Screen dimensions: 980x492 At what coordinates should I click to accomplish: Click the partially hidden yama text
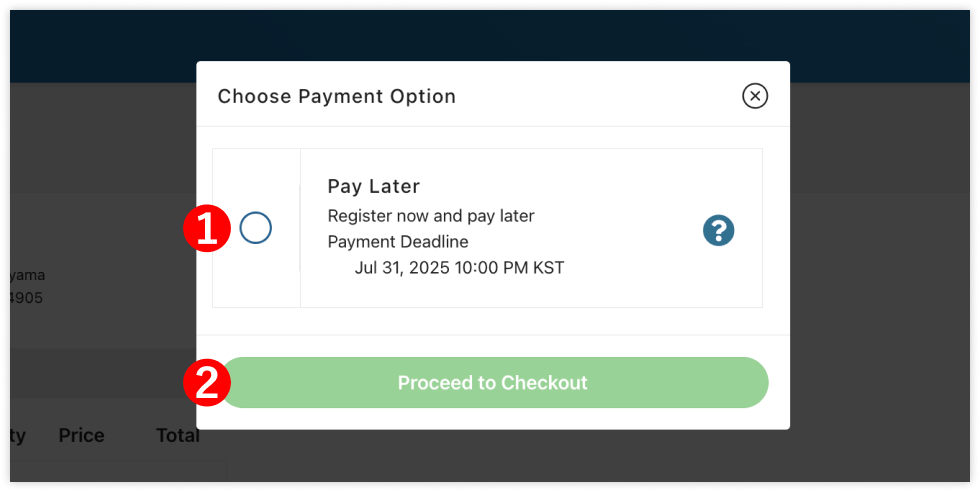[x=28, y=276]
